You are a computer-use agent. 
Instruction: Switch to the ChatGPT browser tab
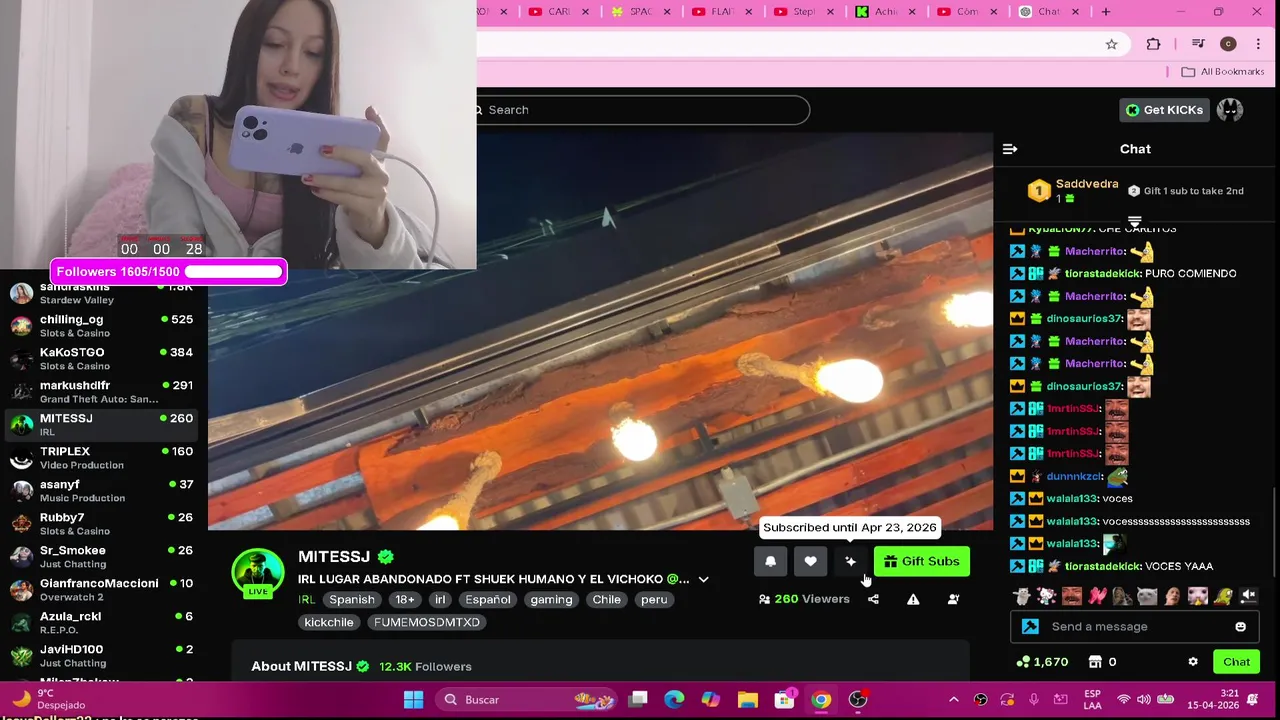[1047, 12]
